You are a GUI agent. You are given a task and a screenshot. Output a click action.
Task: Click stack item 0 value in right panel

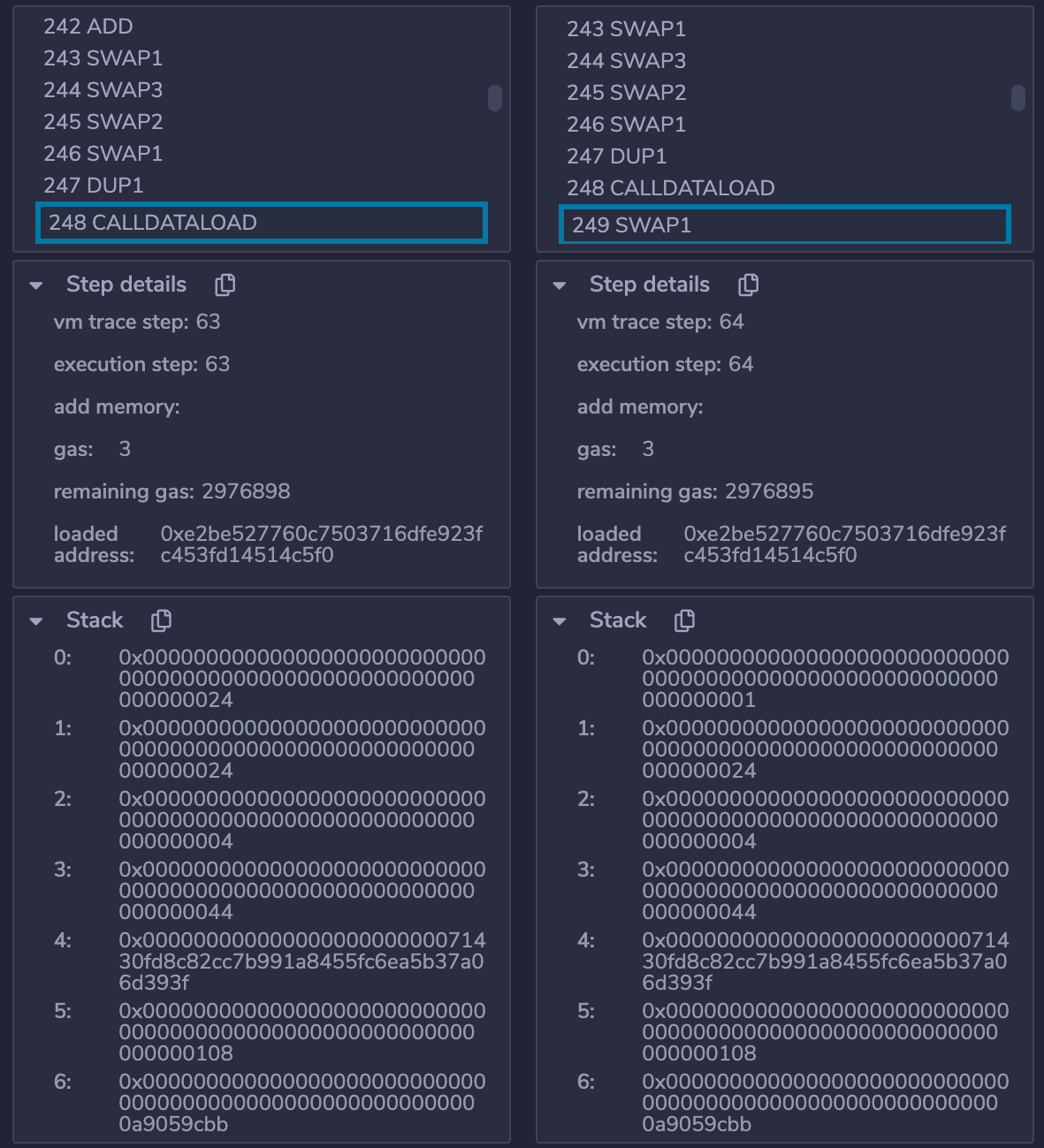(x=825, y=679)
